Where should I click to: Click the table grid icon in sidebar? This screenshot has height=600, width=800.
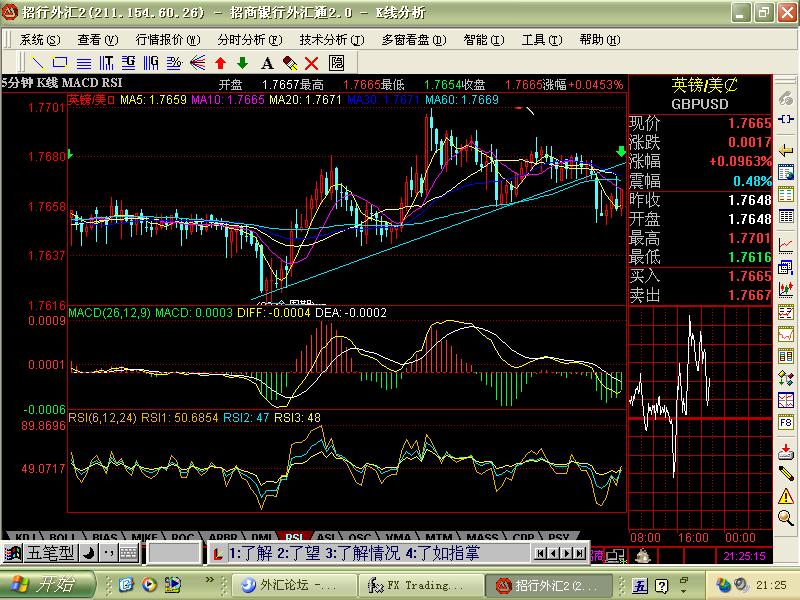click(x=786, y=217)
